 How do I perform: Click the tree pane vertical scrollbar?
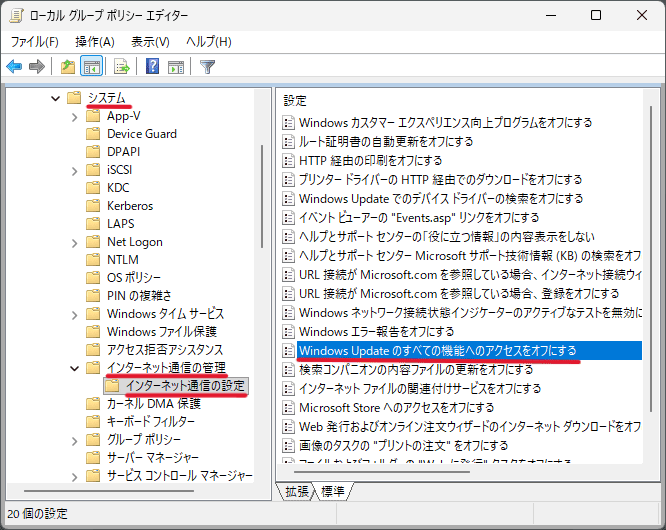pyautogui.click(x=262, y=196)
